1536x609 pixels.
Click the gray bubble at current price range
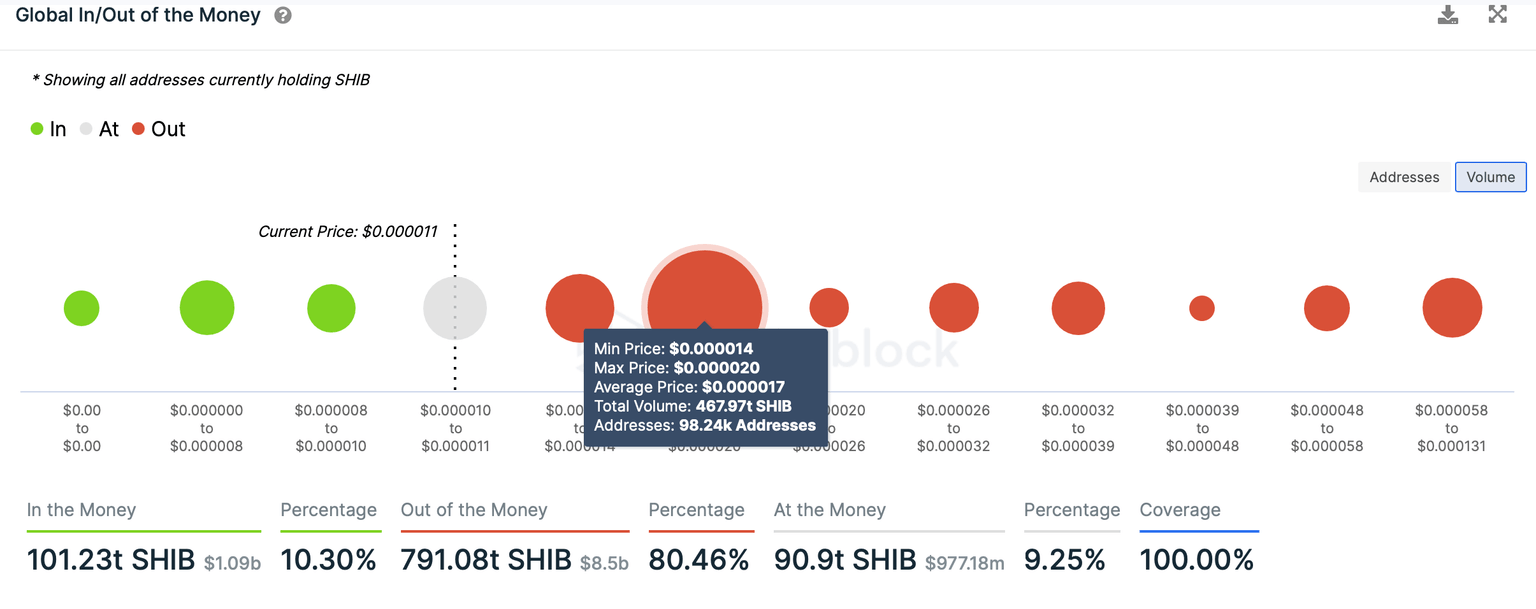(455, 308)
